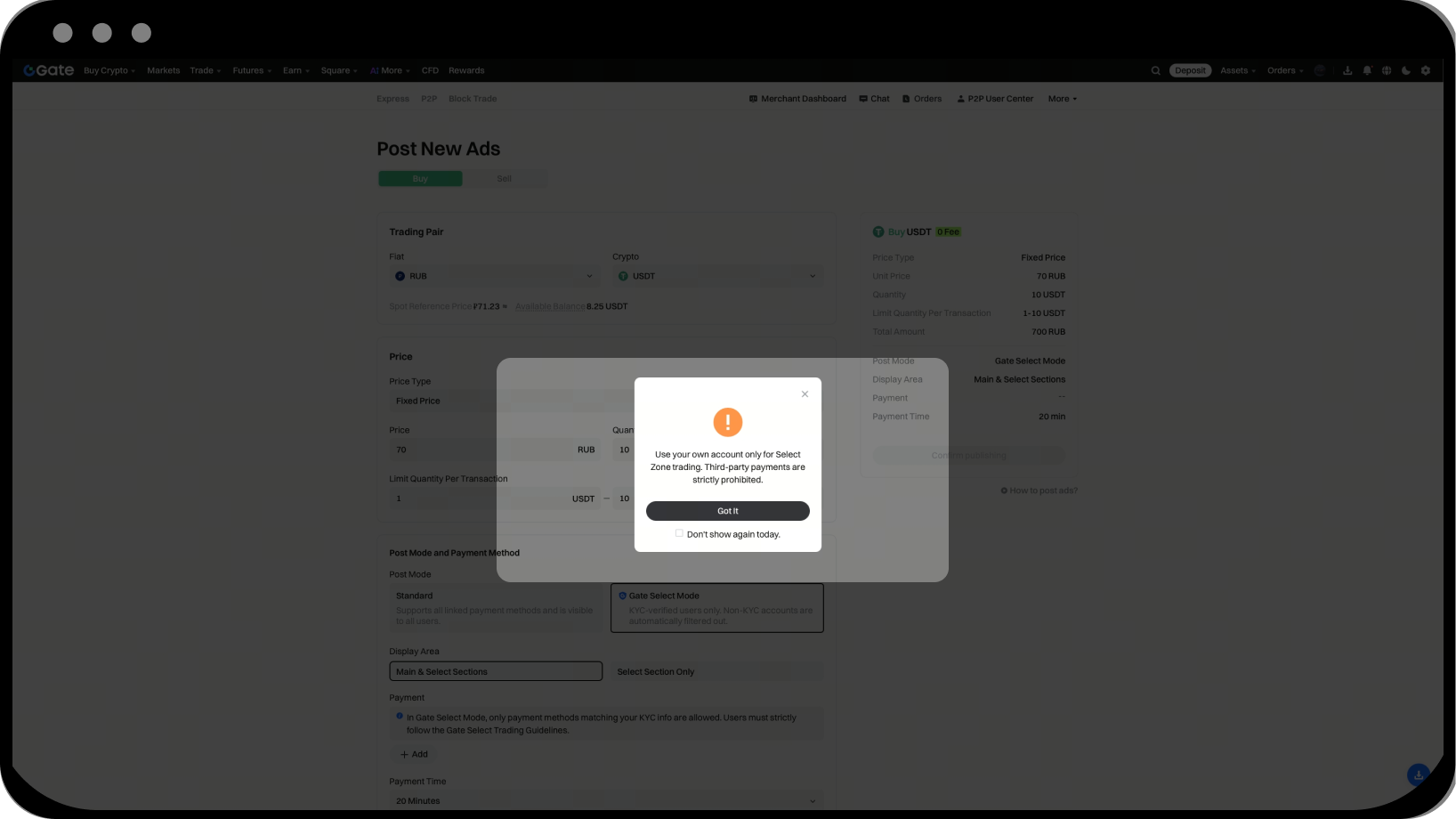Click the P2P User Center person icon
1456x819 pixels.
960,99
